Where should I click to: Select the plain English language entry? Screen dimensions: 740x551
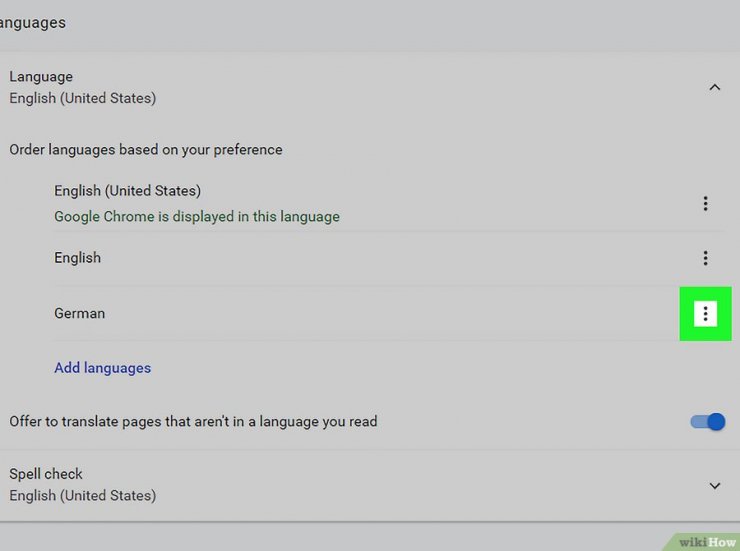point(77,258)
